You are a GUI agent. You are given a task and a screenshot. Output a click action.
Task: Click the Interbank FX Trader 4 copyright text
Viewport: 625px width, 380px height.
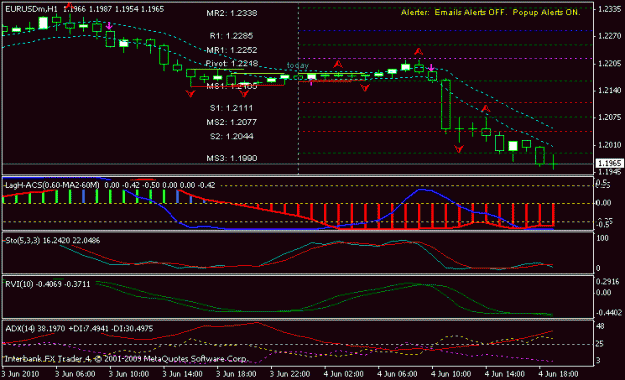126,359
